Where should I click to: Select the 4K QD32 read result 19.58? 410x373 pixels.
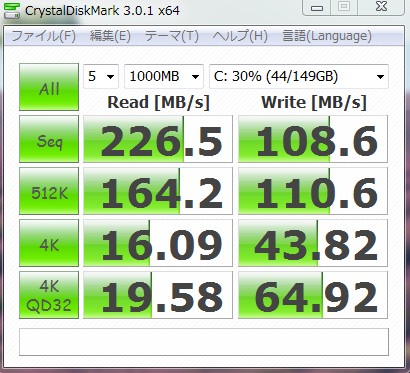[158, 295]
